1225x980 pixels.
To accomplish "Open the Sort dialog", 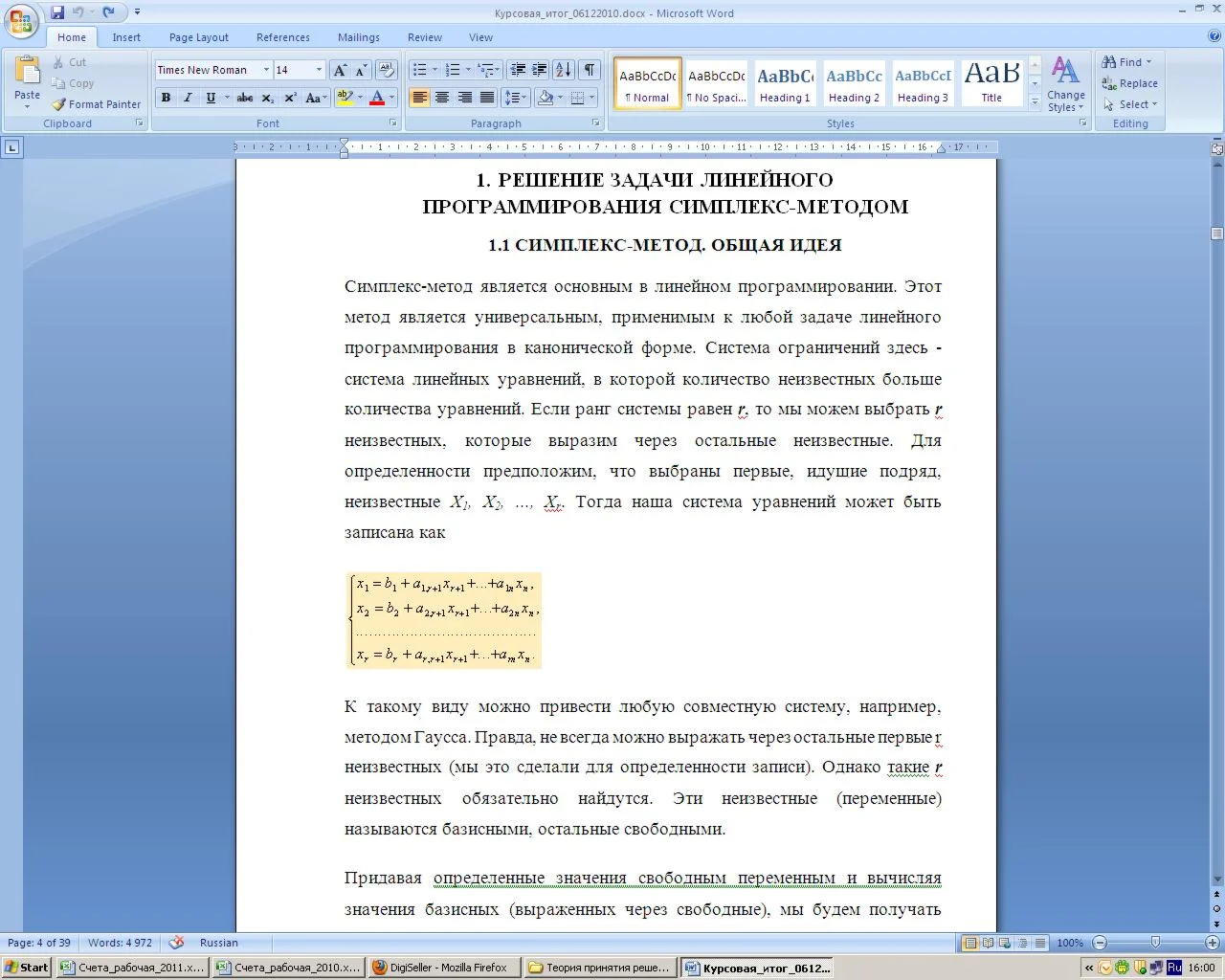I will click(x=564, y=70).
